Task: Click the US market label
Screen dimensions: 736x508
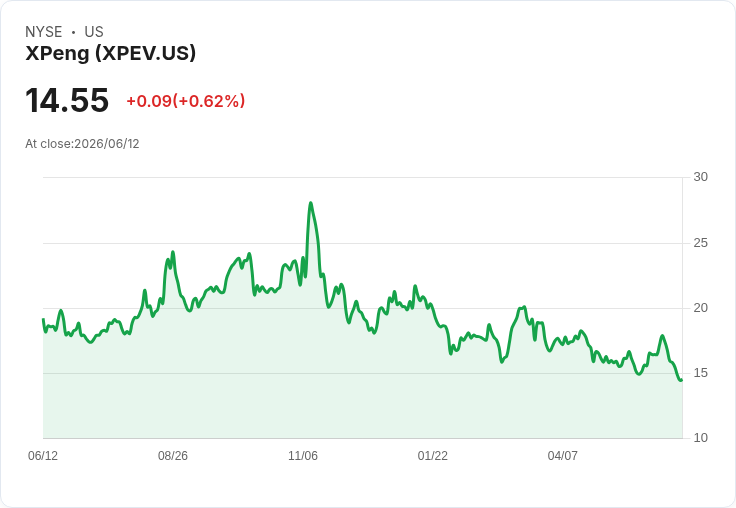Action: tap(94, 32)
